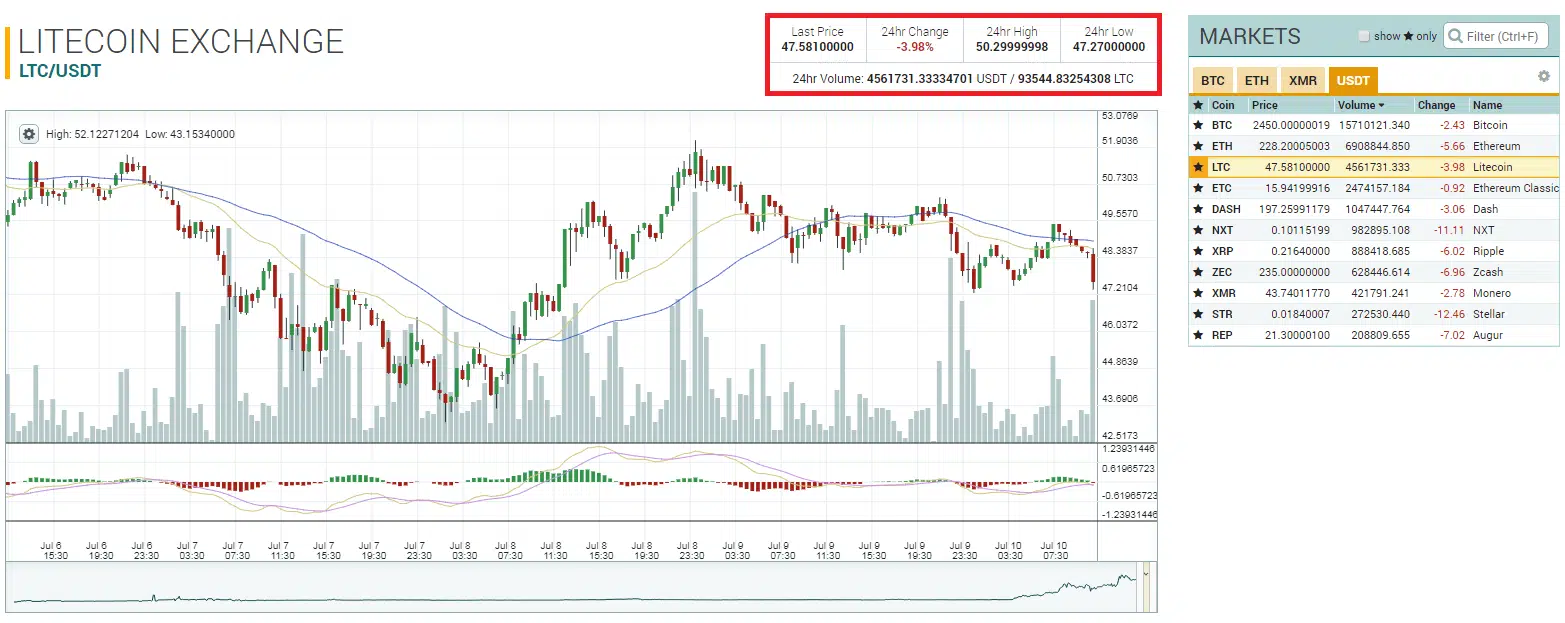Click the 24hr High value 50.29999998
Viewport: 1565px width, 623px height.
coord(1012,46)
